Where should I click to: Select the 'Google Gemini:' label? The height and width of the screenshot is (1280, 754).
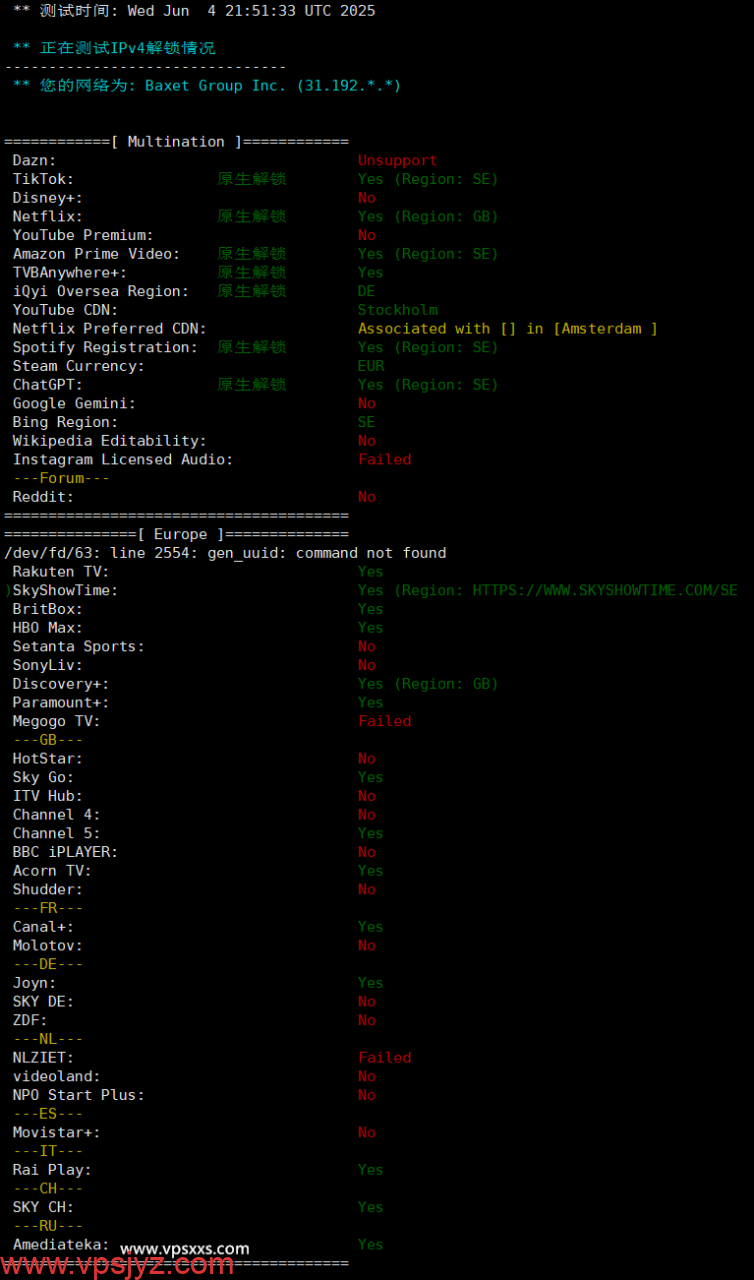pos(75,403)
